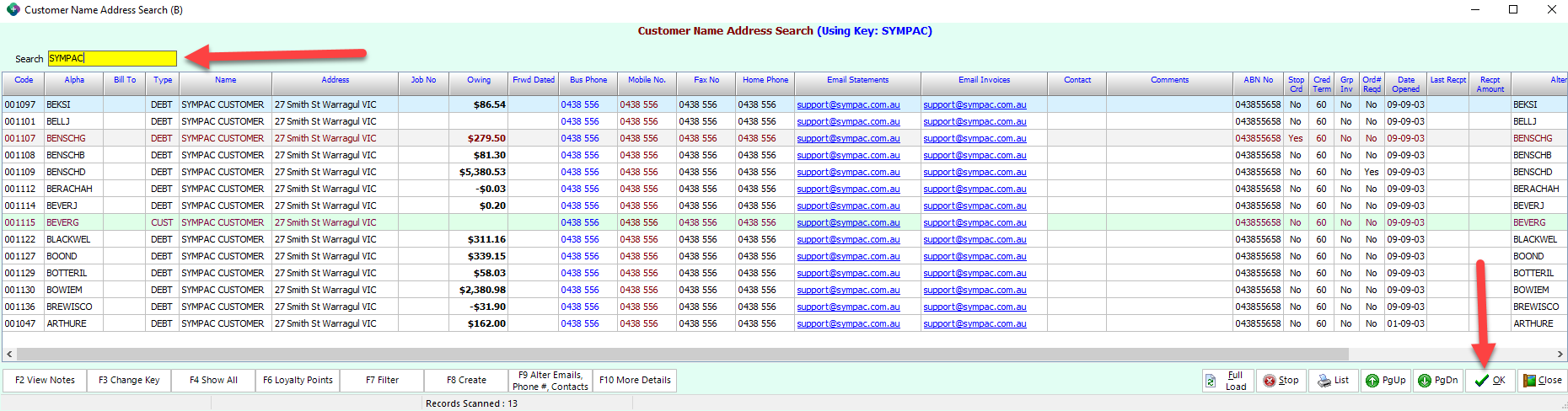1568x411 pixels.
Task: Click the Comments column header
Action: tap(1170, 83)
